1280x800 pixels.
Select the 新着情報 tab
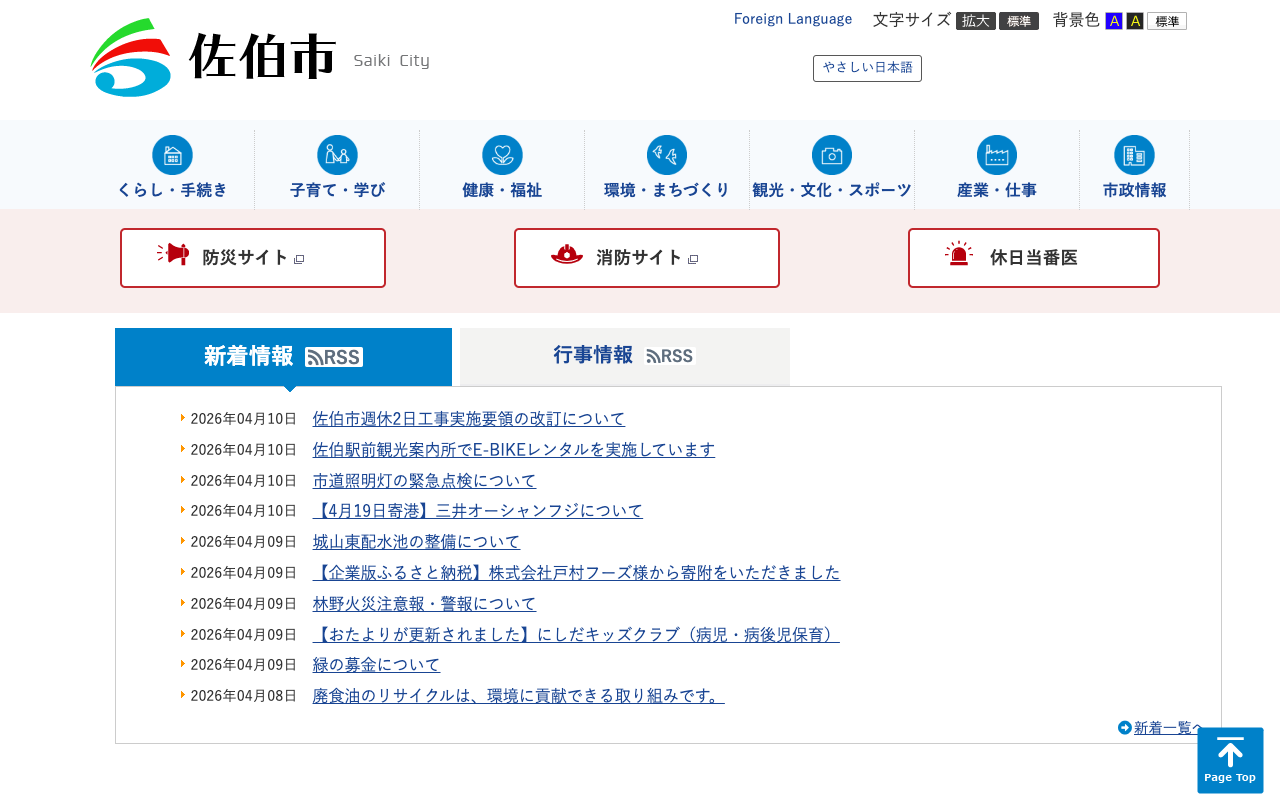(x=283, y=357)
